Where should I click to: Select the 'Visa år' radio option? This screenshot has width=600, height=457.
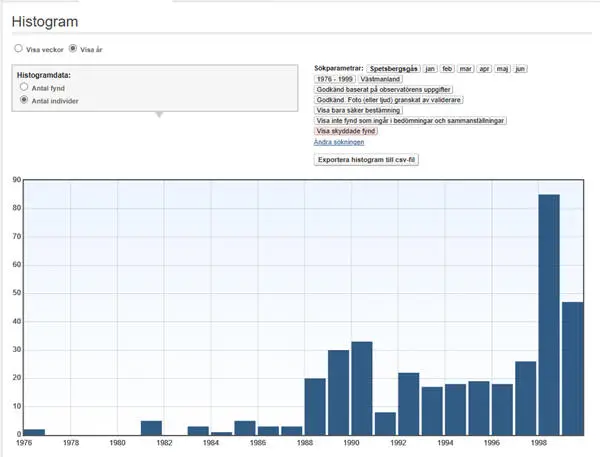pyautogui.click(x=72, y=48)
